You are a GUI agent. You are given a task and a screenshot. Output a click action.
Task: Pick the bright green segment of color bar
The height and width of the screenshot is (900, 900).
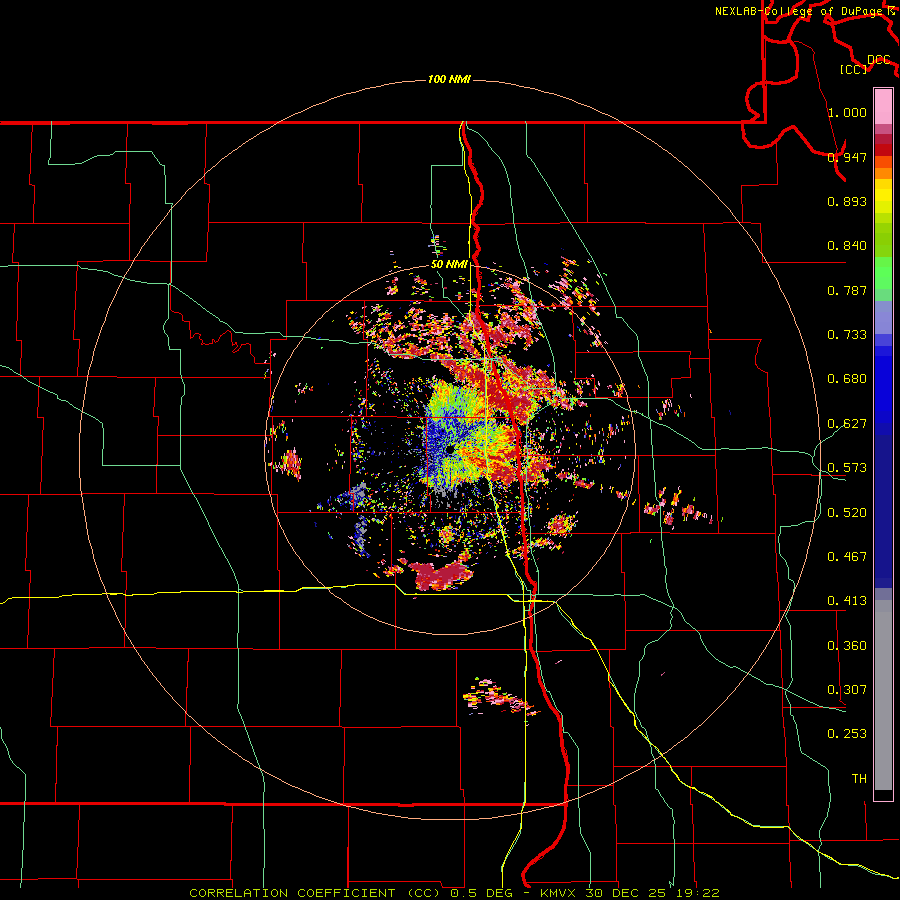(x=883, y=273)
